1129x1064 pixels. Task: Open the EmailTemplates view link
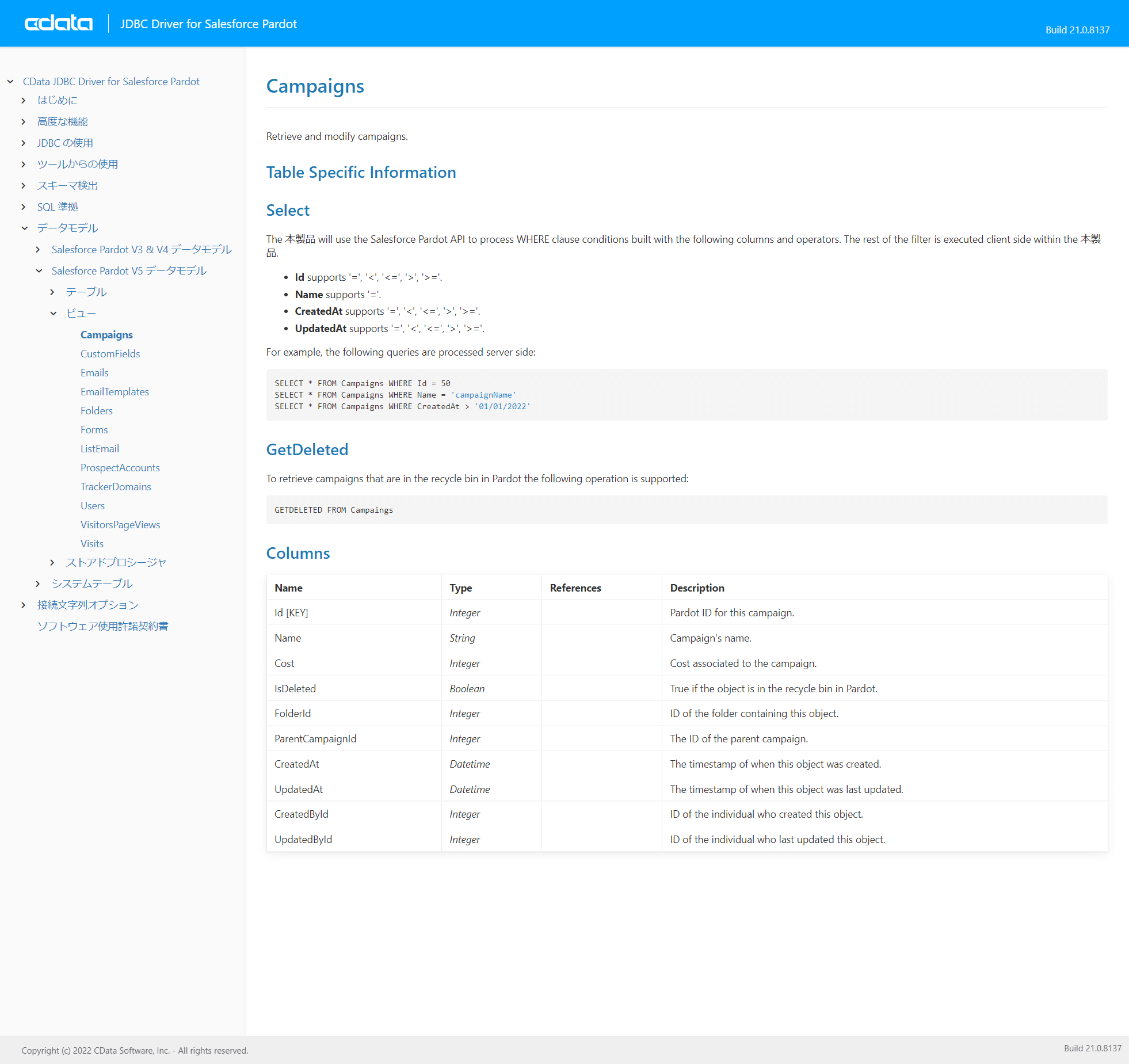pyautogui.click(x=115, y=392)
